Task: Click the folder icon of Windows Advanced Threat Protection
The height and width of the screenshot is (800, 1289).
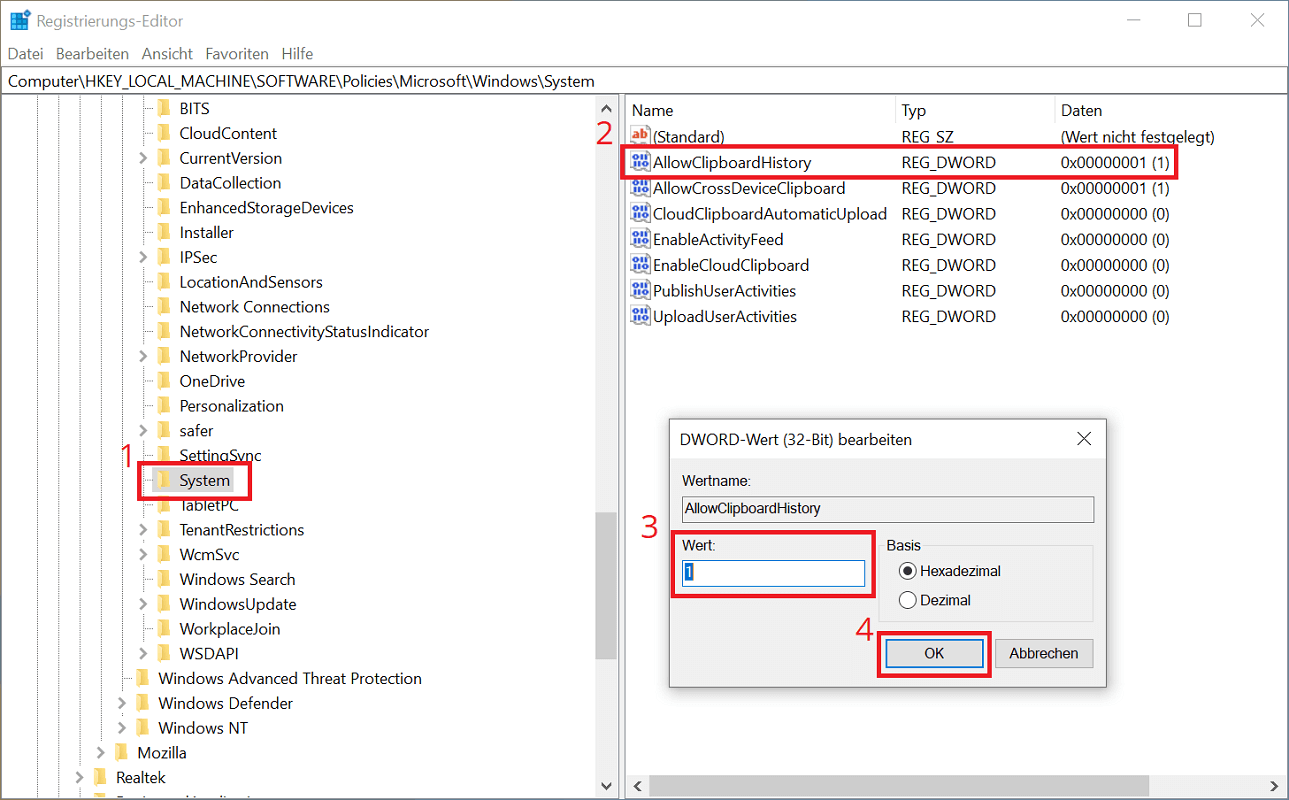Action: point(142,678)
